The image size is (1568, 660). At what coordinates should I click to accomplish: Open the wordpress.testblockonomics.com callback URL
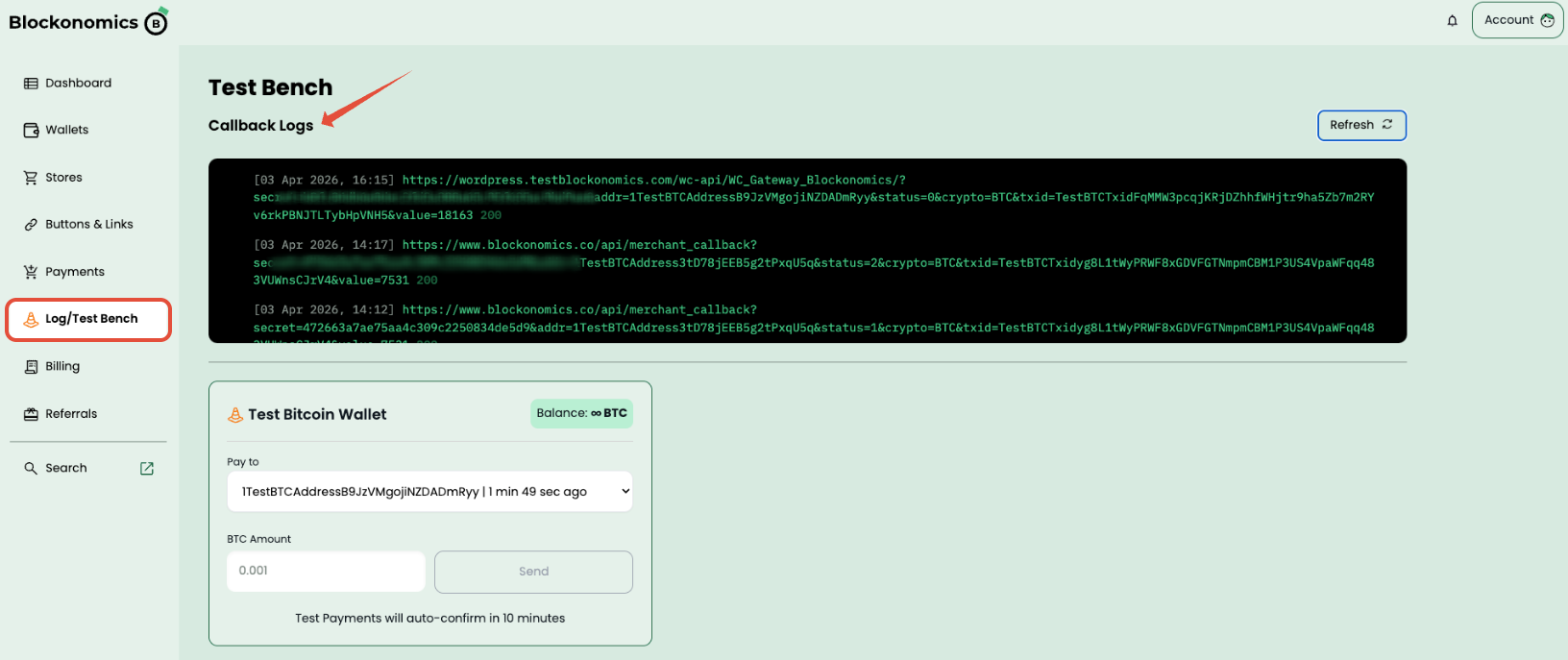click(653, 180)
